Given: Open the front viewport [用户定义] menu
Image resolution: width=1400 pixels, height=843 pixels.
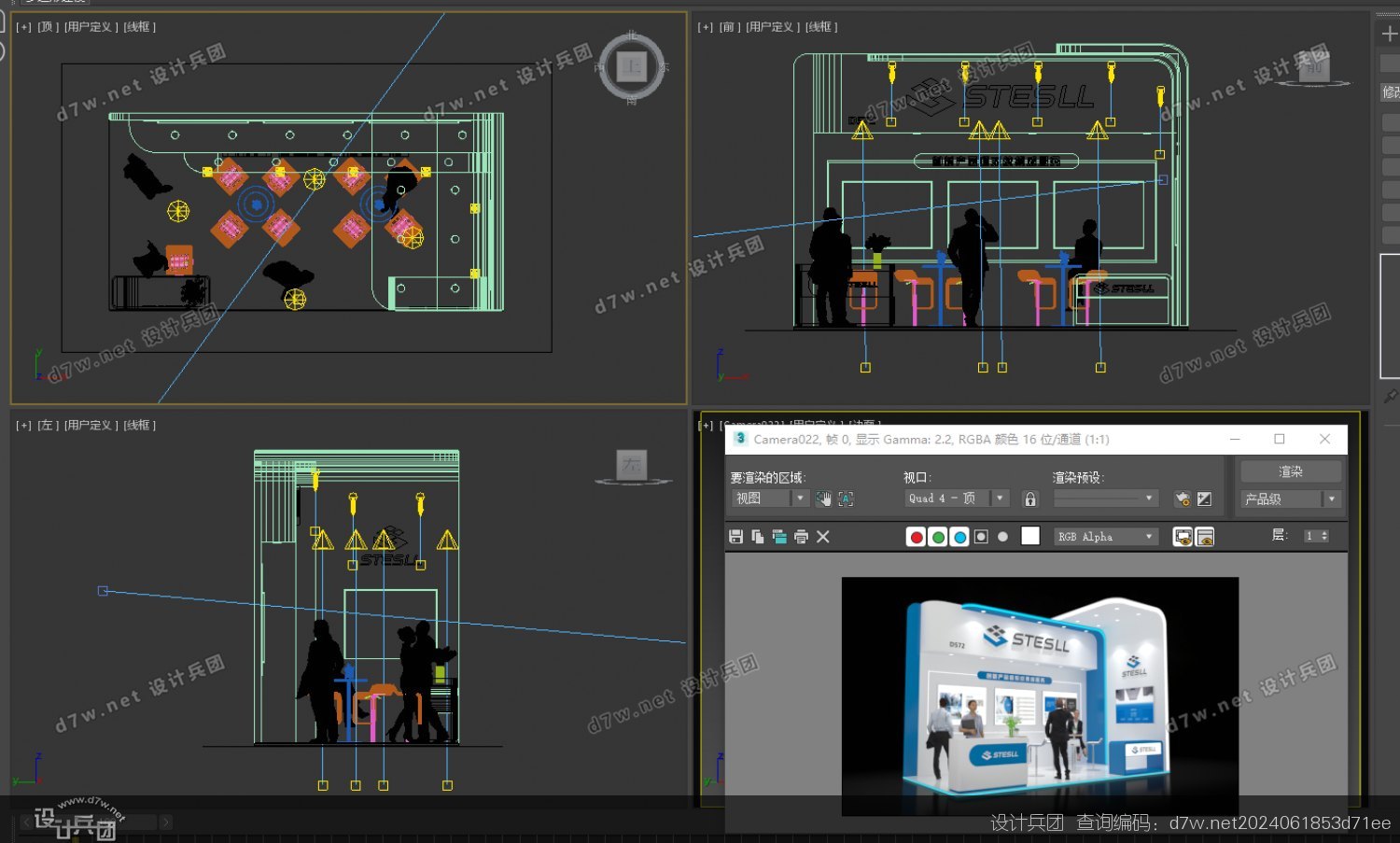Looking at the screenshot, I should tap(772, 27).
